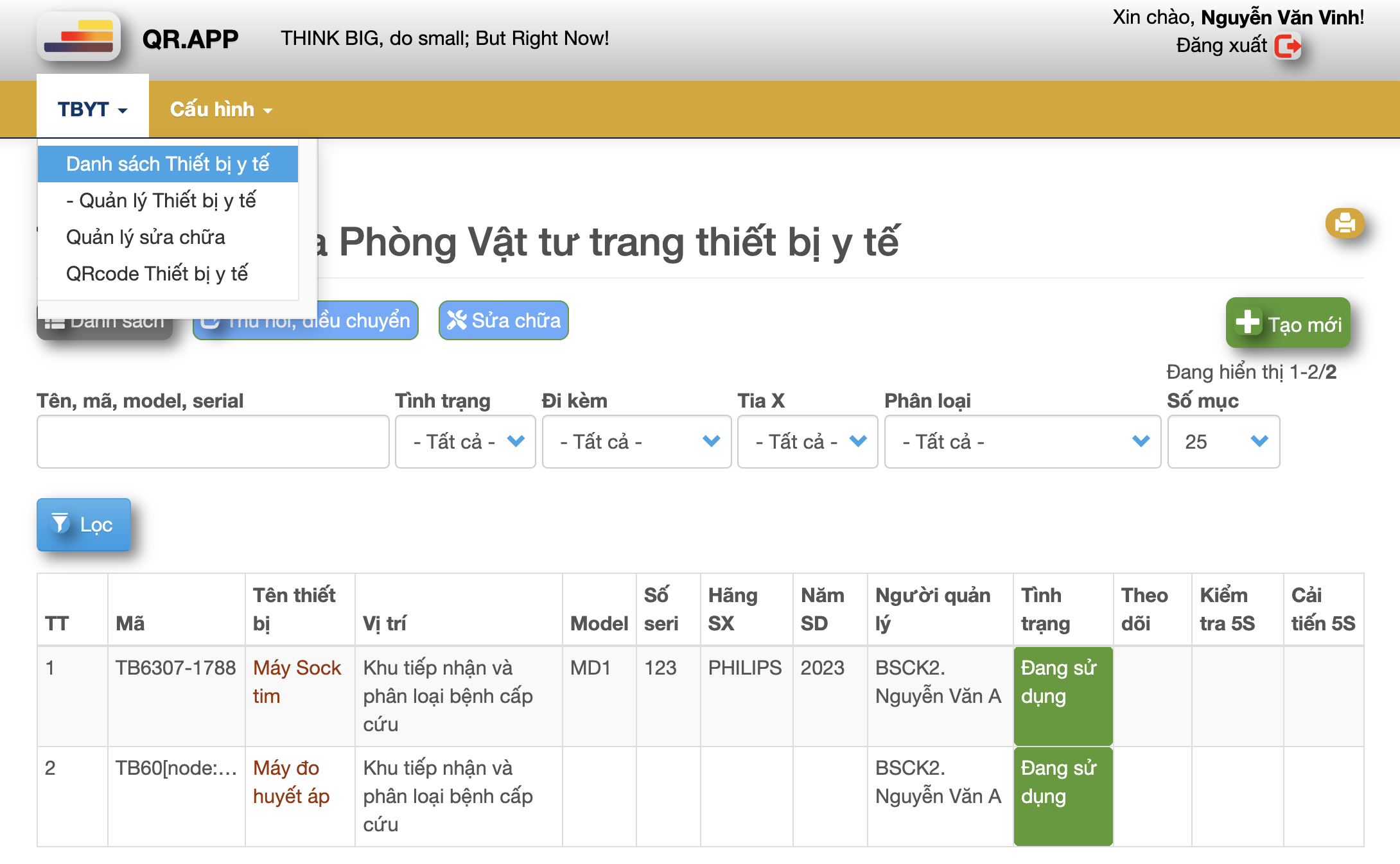Click the Tên, mã, model, serial search field
Image resolution: width=1400 pixels, height=864 pixels.
pos(213,442)
